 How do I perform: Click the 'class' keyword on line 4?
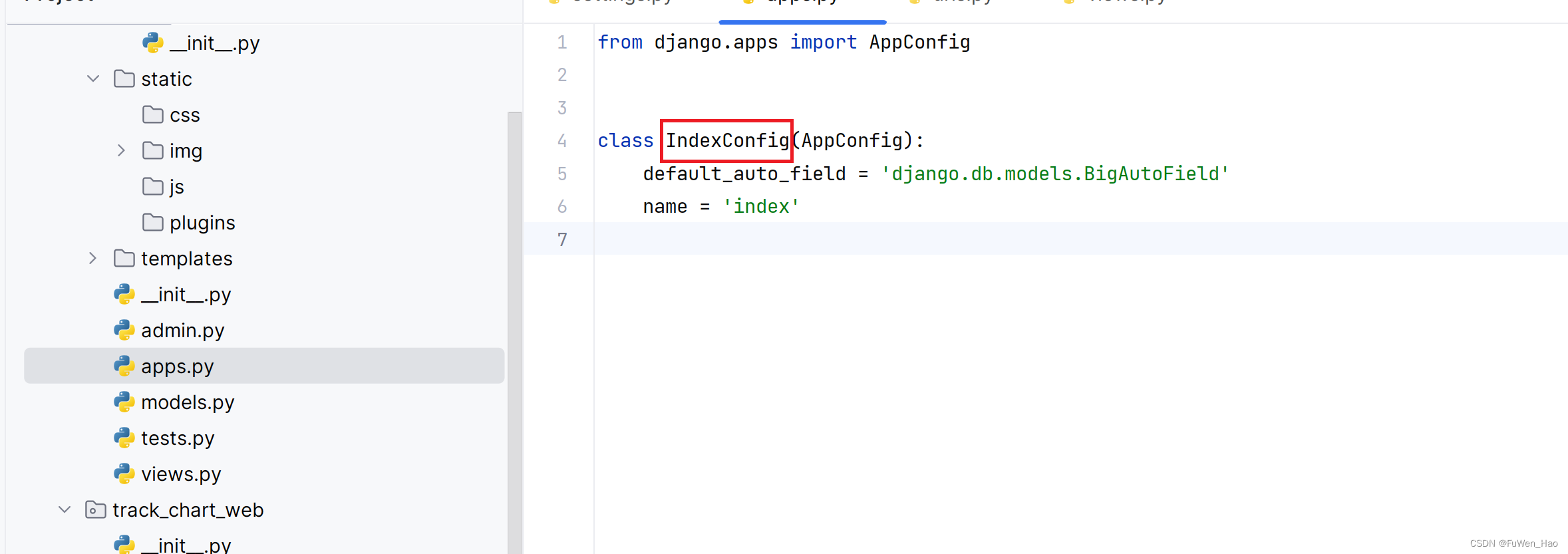[625, 140]
